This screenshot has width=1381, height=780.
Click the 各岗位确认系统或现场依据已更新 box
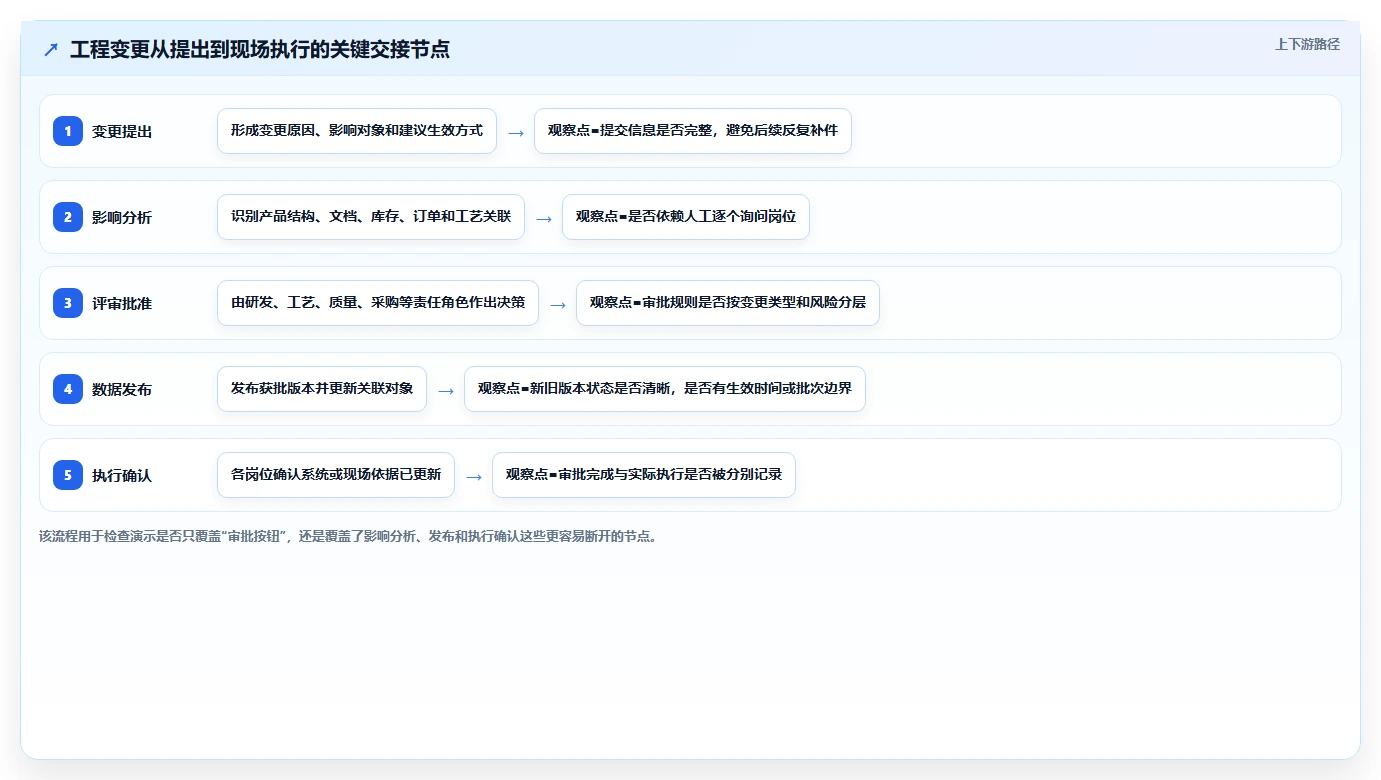pos(336,475)
